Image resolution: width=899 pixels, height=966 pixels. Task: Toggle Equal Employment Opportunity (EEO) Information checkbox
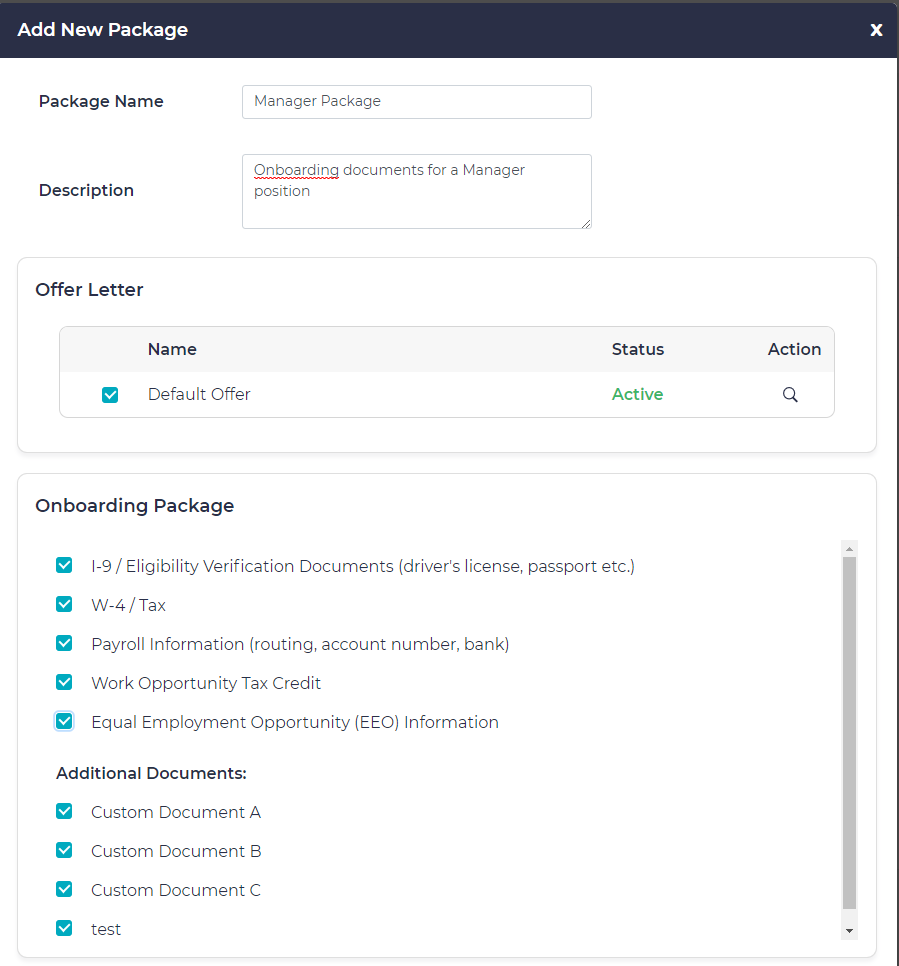65,722
